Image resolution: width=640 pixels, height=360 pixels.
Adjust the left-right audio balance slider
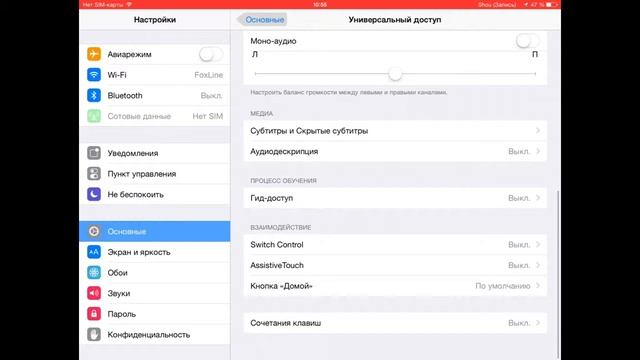(x=395, y=74)
